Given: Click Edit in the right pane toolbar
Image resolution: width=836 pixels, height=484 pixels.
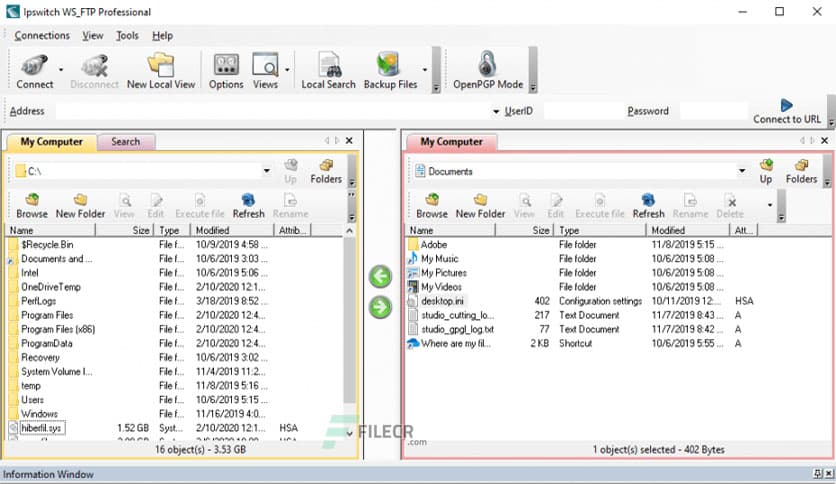Looking at the screenshot, I should click(x=556, y=206).
